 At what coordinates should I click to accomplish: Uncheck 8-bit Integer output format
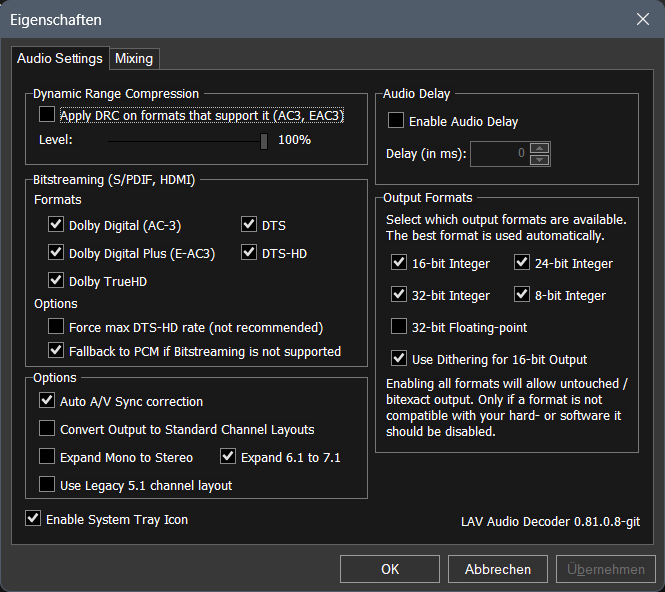[x=522, y=294]
